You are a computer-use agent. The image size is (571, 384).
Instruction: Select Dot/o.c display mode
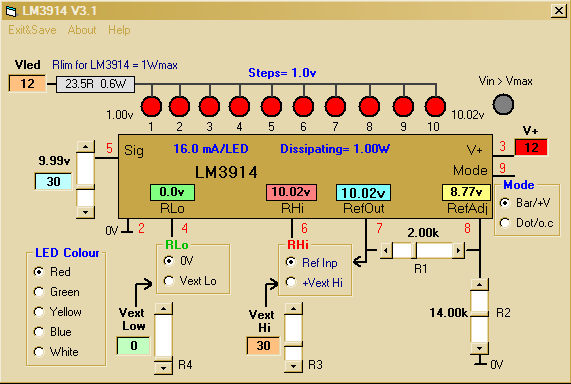pyautogui.click(x=527, y=223)
